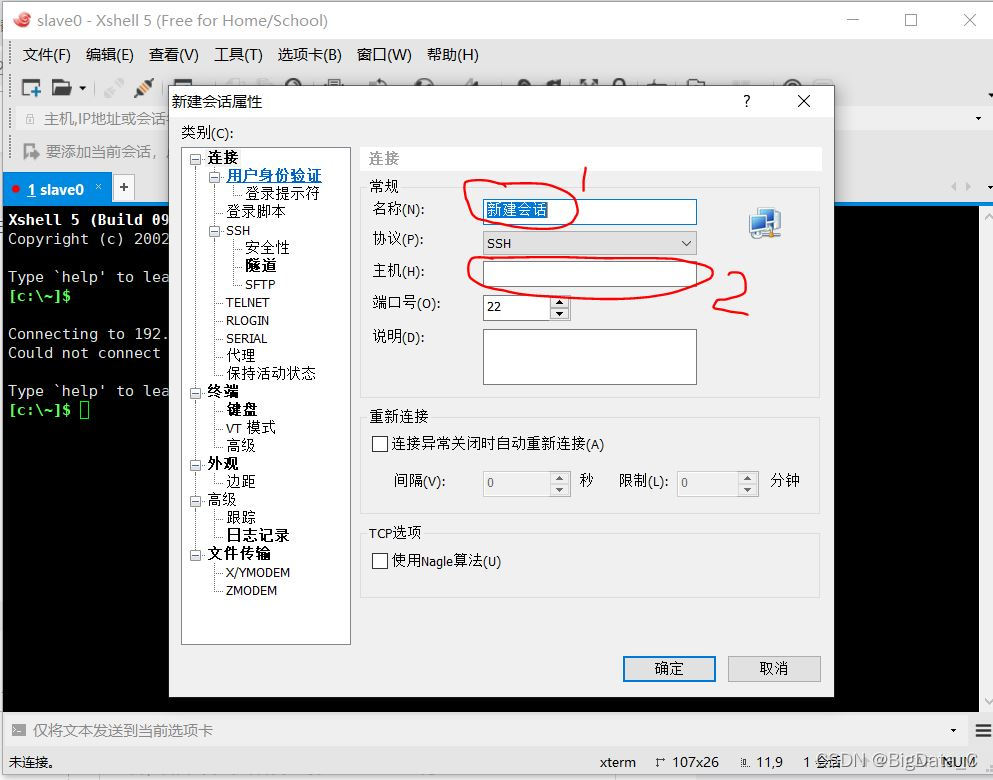
Task: Click the 名称 input field
Action: 590,211
